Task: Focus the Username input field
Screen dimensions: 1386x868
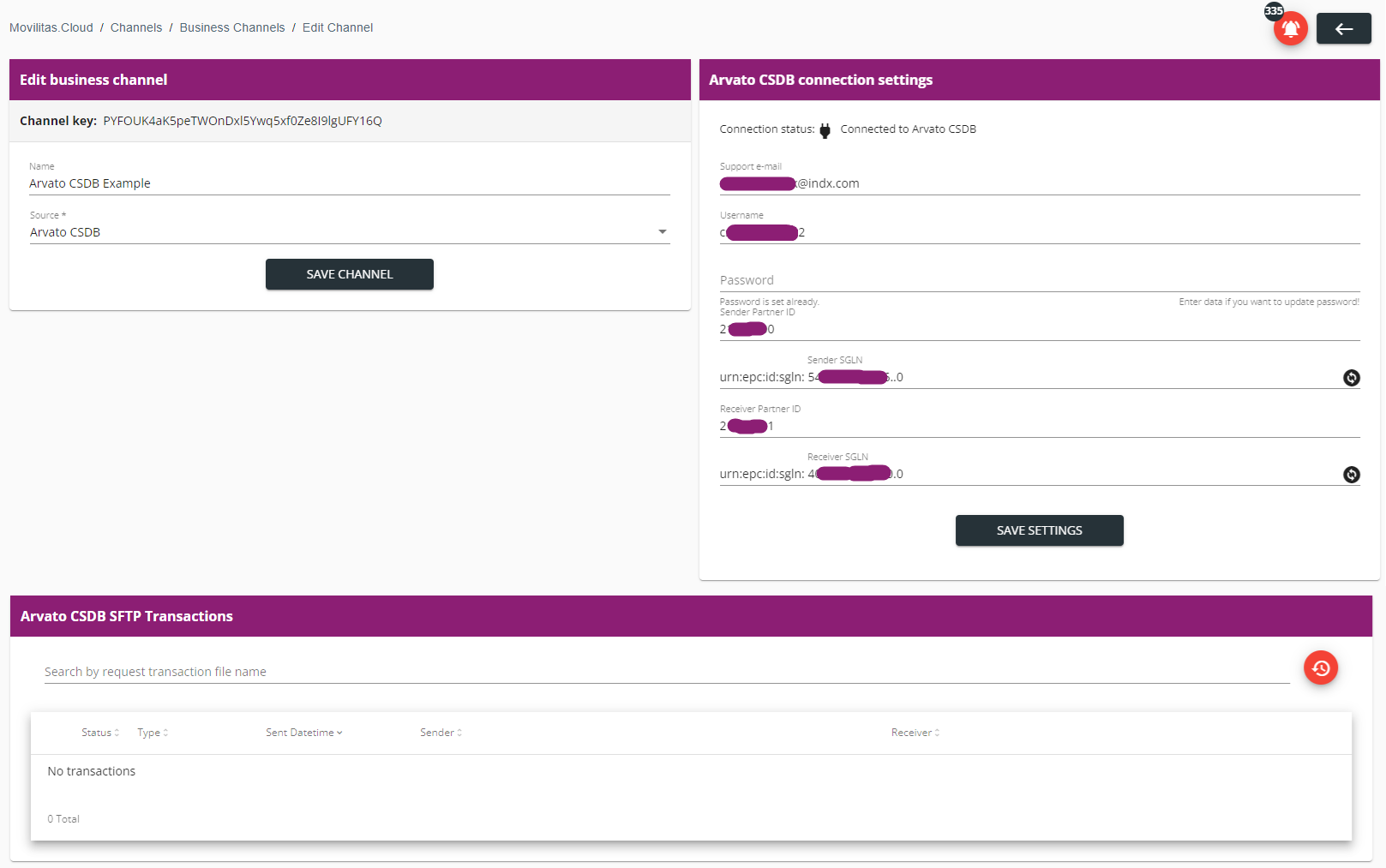Action: (x=1040, y=232)
